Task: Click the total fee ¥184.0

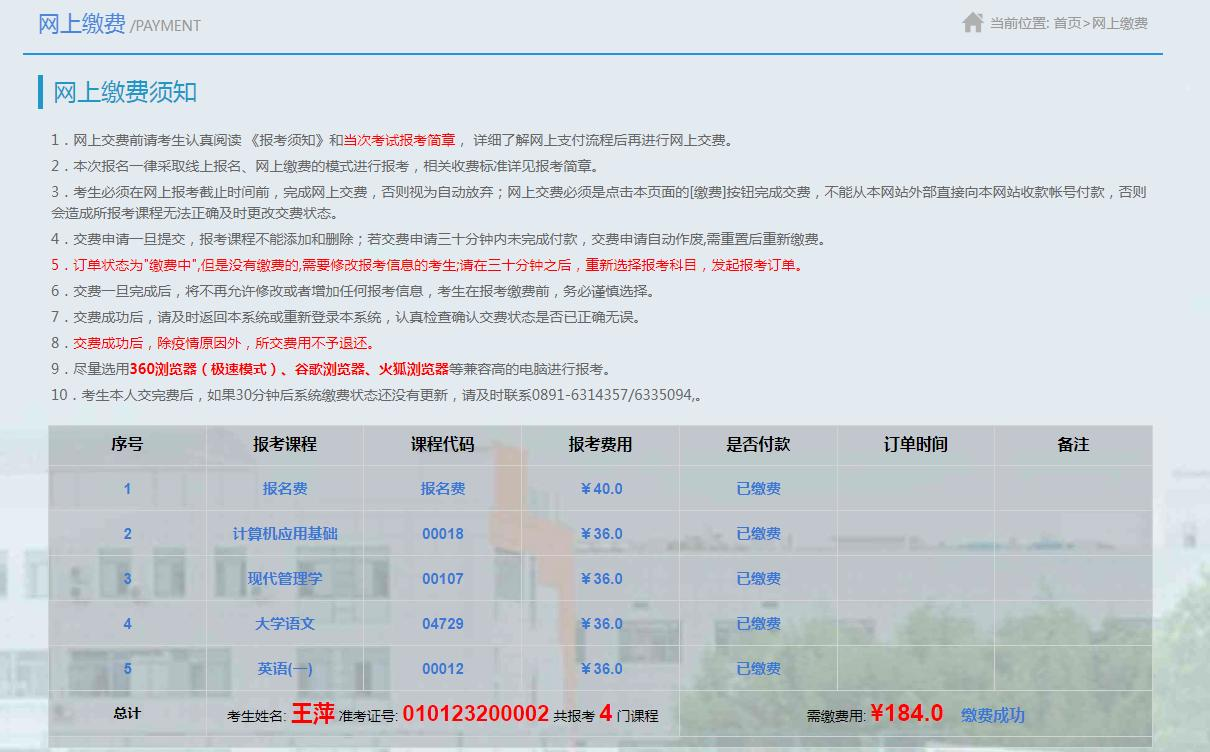Action: click(x=906, y=713)
